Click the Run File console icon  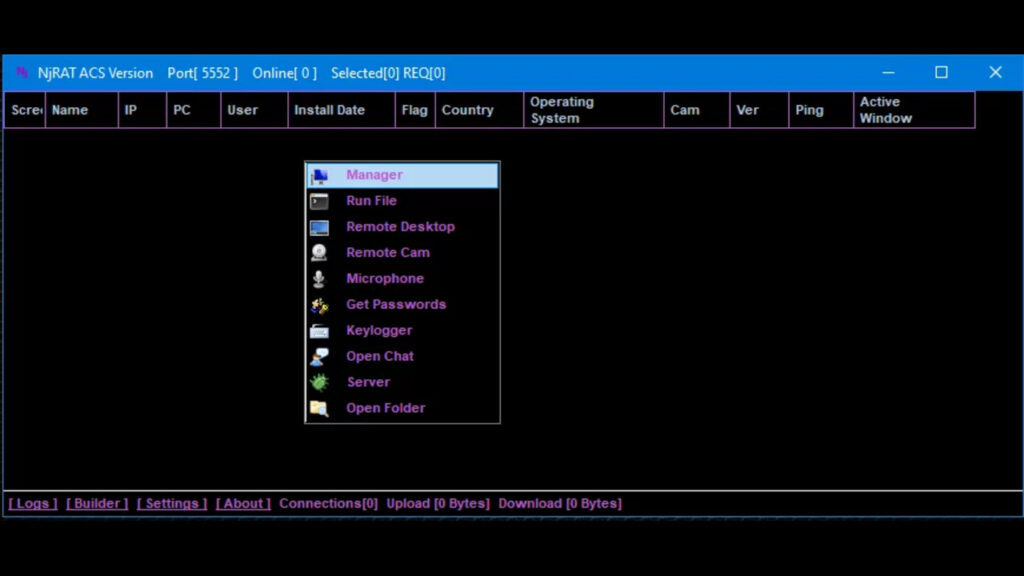click(319, 201)
